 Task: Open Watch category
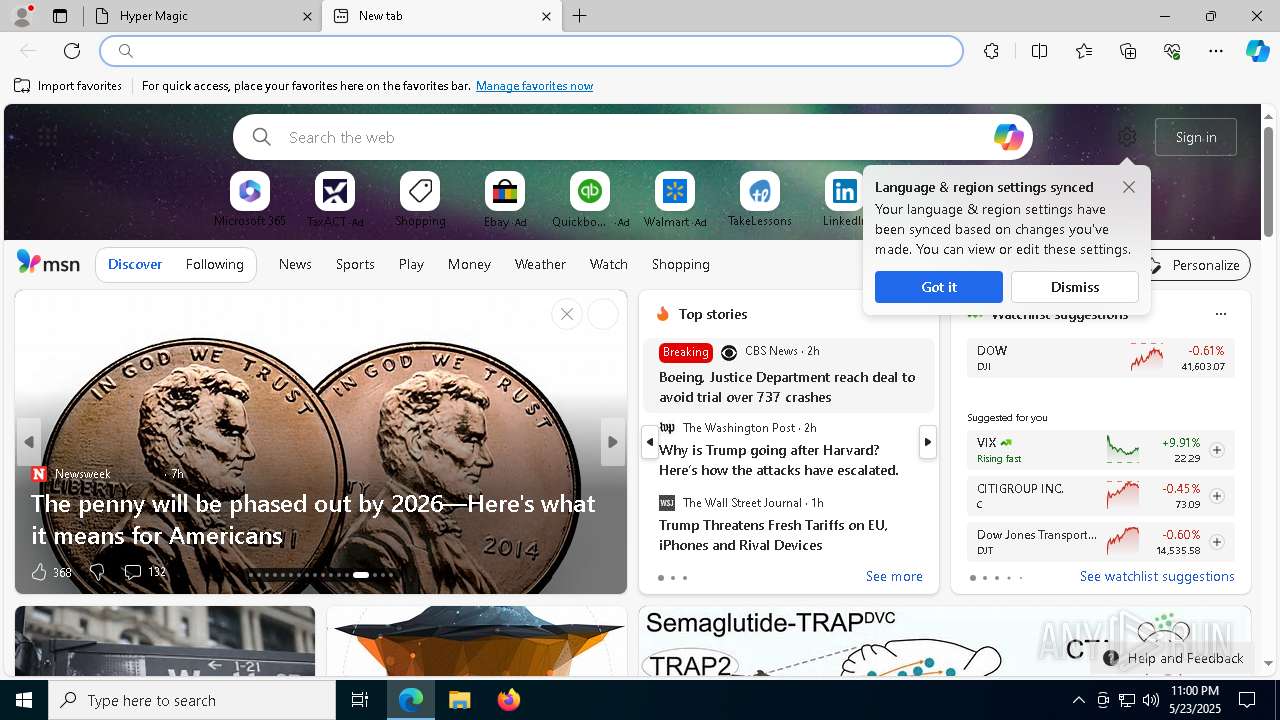(609, 264)
